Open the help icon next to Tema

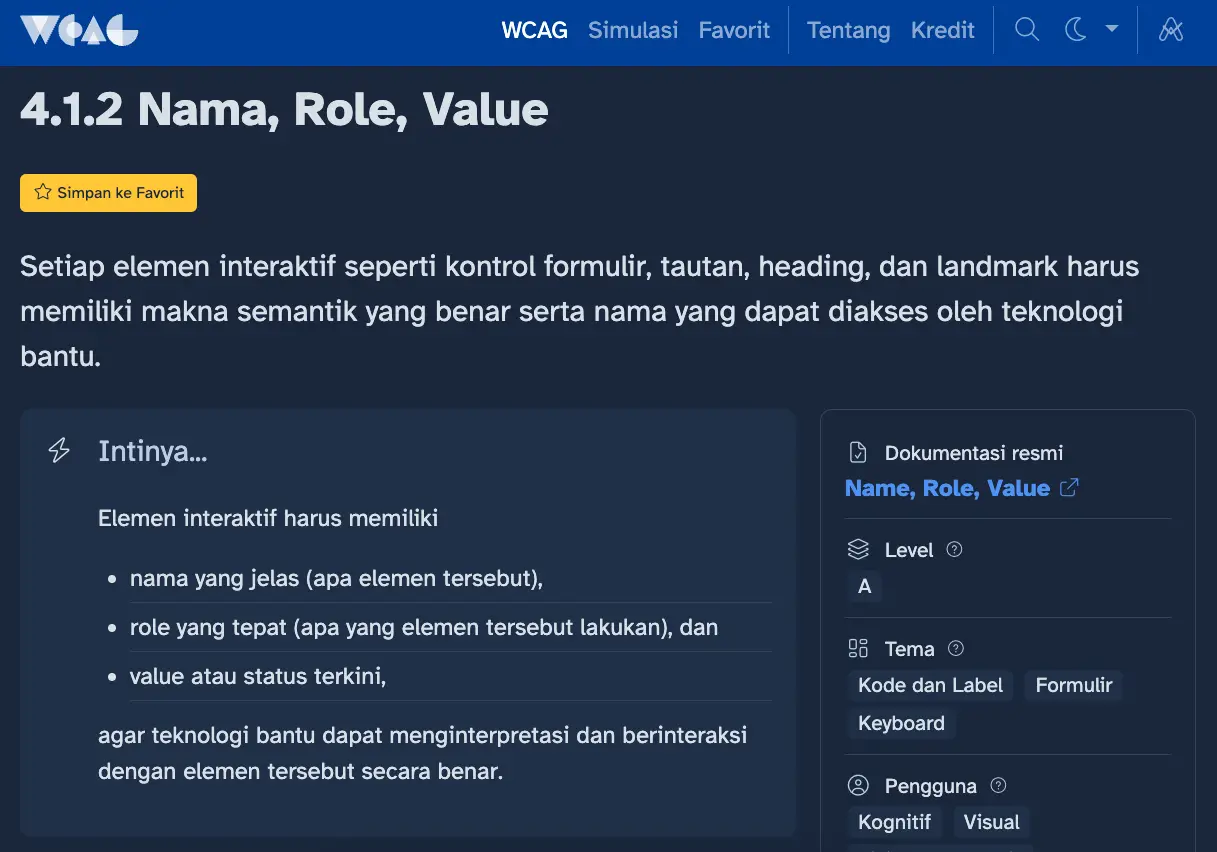(955, 648)
